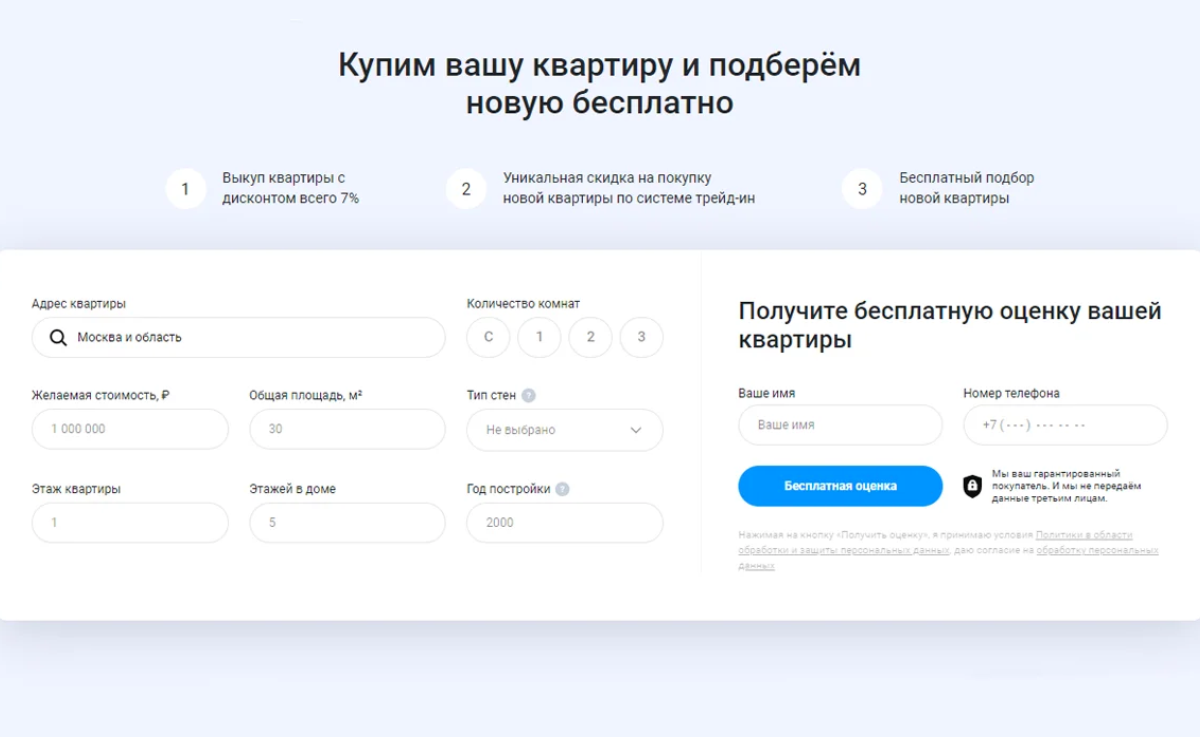Select 1 room option
Viewport: 1200px width, 737px height.
pos(539,337)
